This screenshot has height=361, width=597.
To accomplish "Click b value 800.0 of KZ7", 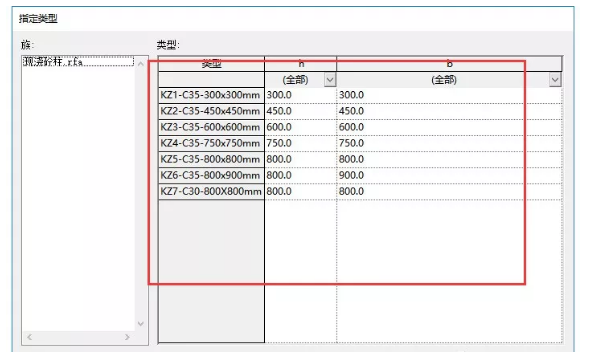I will pyautogui.click(x=449, y=191).
